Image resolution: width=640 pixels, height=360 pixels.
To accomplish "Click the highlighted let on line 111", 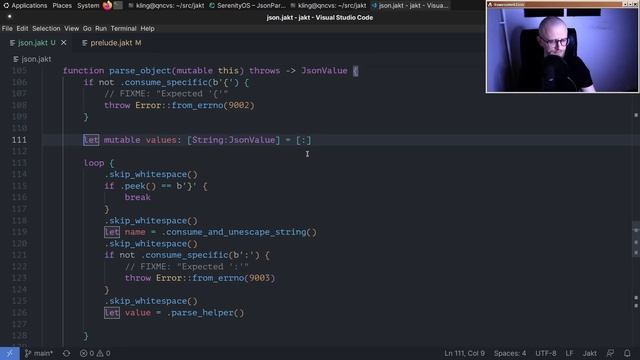I will 91,140.
